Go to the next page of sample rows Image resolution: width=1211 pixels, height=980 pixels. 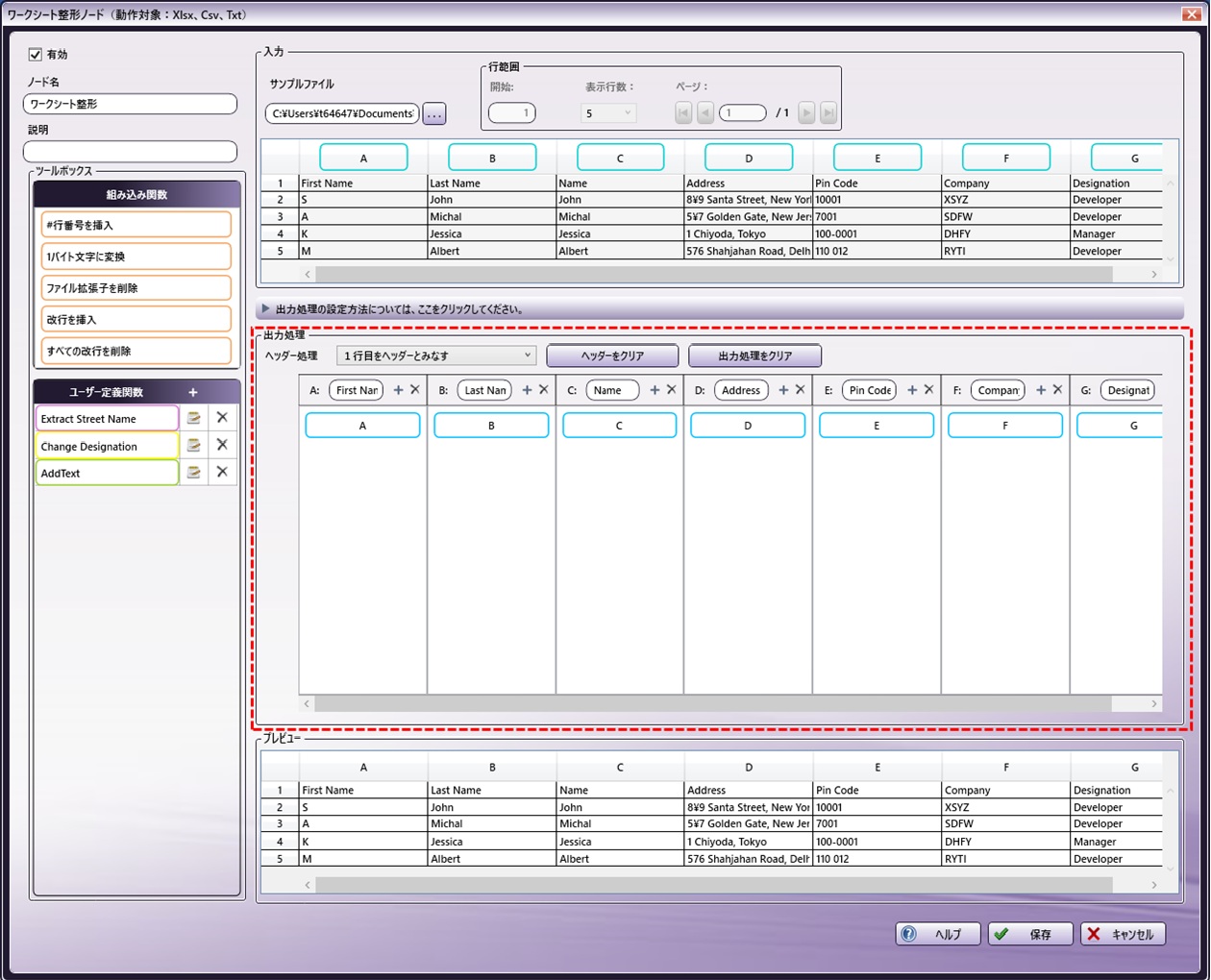[x=806, y=112]
